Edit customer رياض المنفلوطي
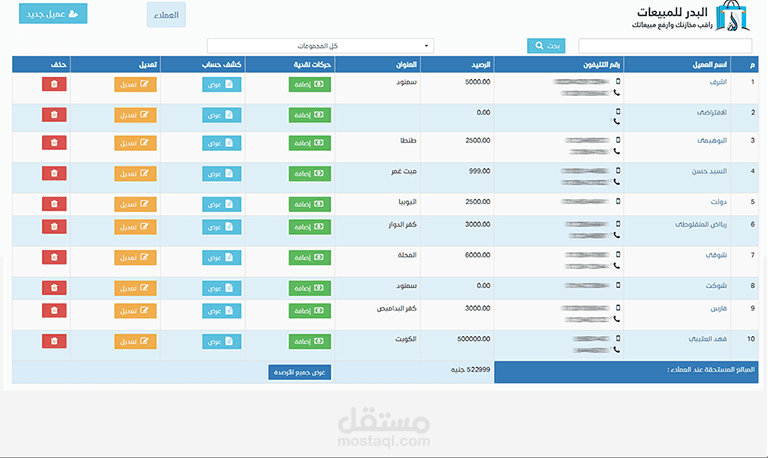 coord(135,226)
